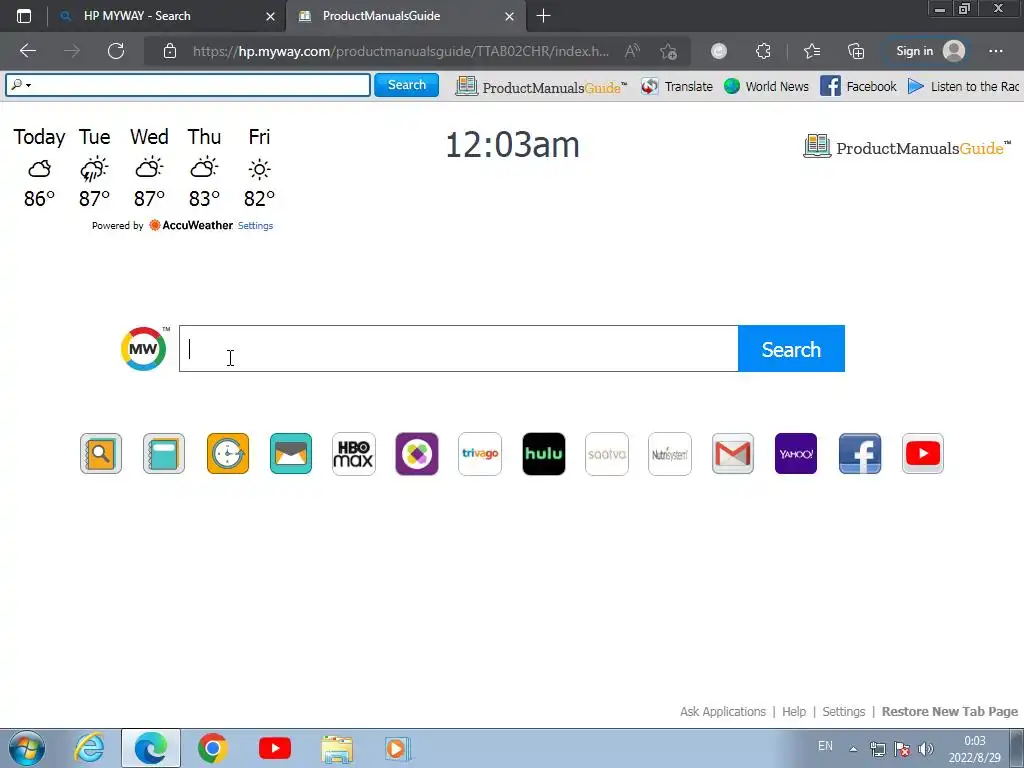The image size is (1024, 768).
Task: Open the Favorites star list
Action: [x=812, y=51]
